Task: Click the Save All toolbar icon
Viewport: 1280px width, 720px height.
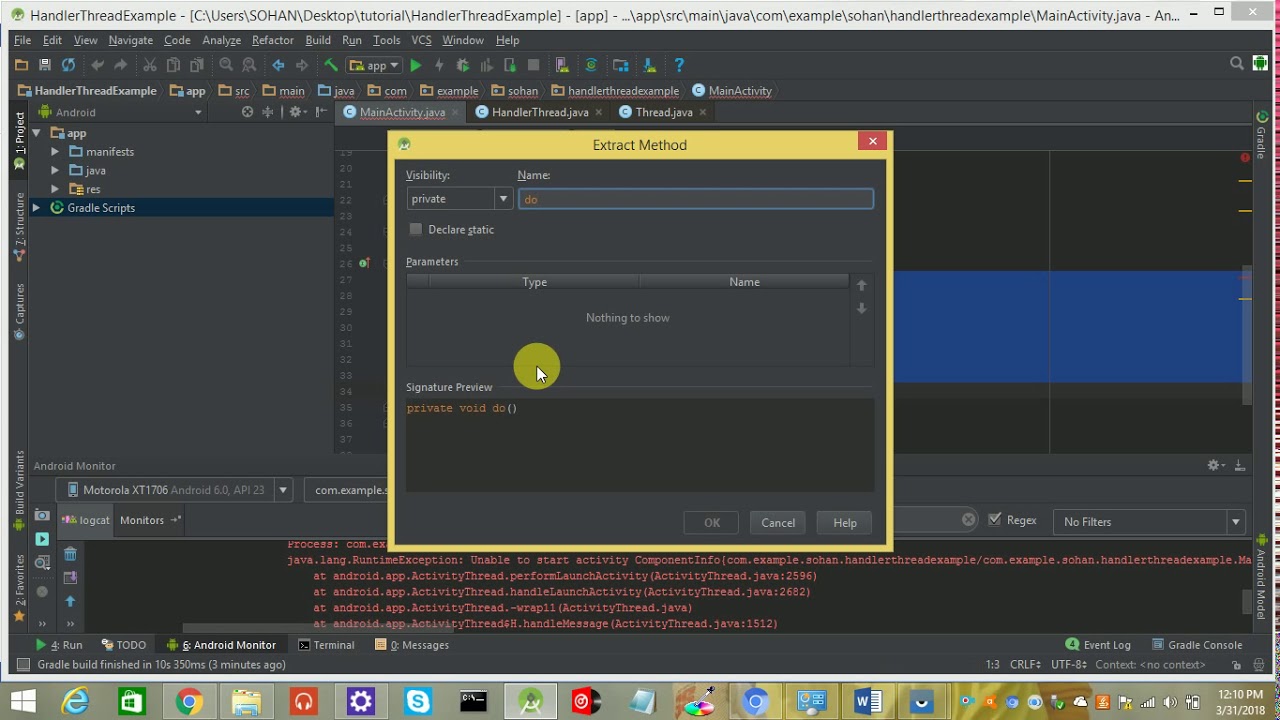Action: coord(44,65)
